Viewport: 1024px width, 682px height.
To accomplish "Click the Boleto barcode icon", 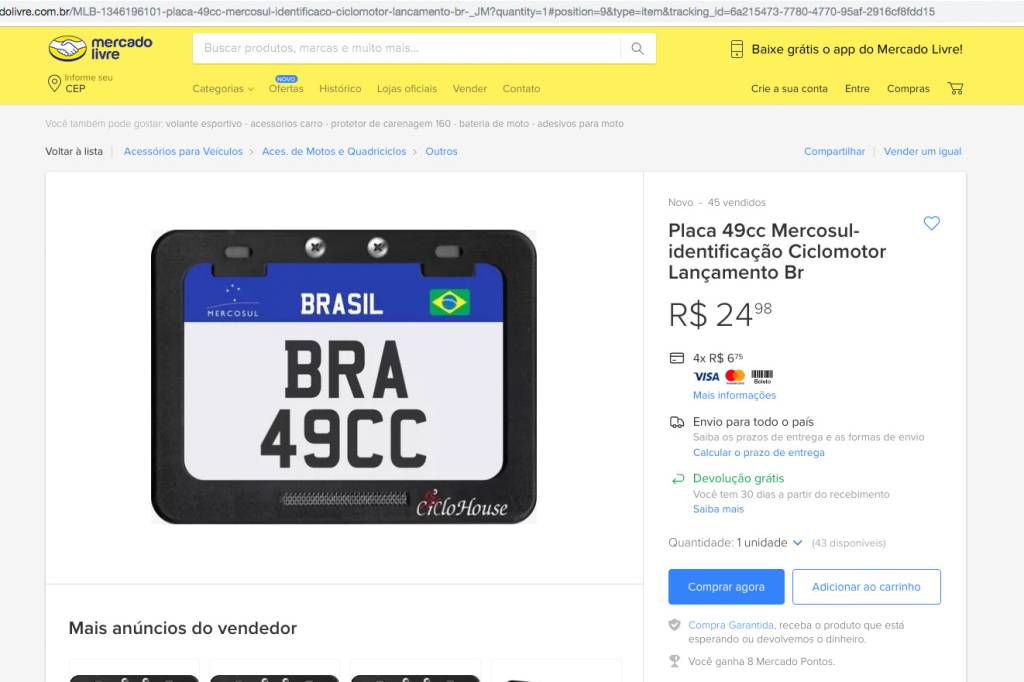I will [x=762, y=376].
